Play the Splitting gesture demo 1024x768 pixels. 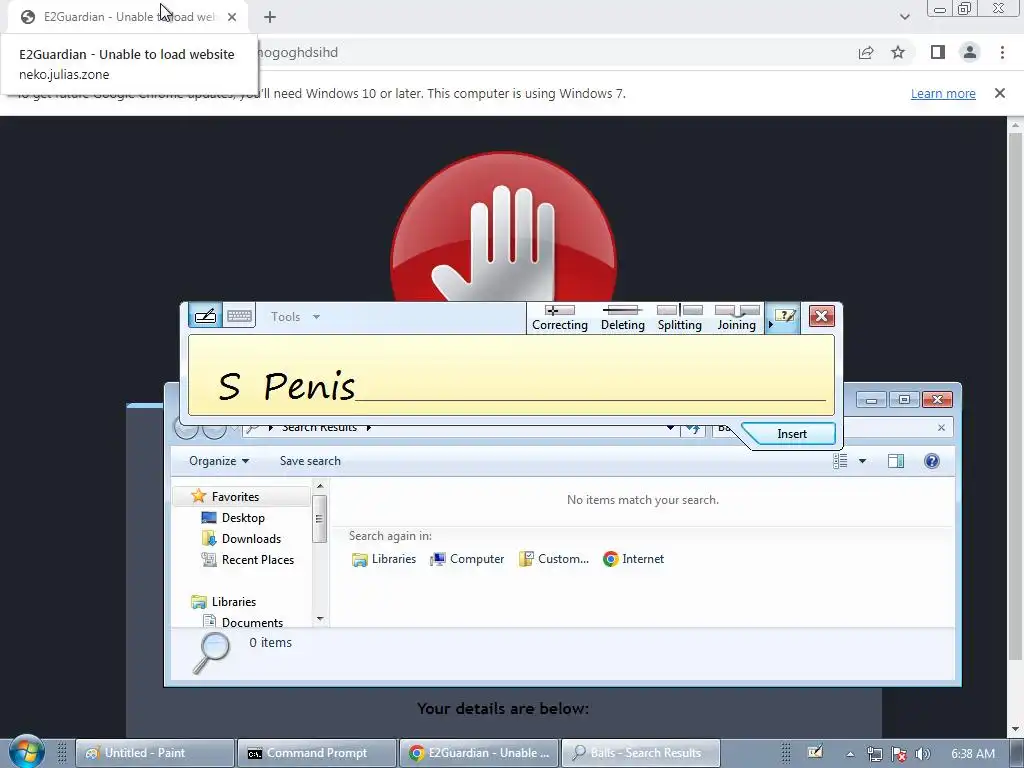pos(679,318)
